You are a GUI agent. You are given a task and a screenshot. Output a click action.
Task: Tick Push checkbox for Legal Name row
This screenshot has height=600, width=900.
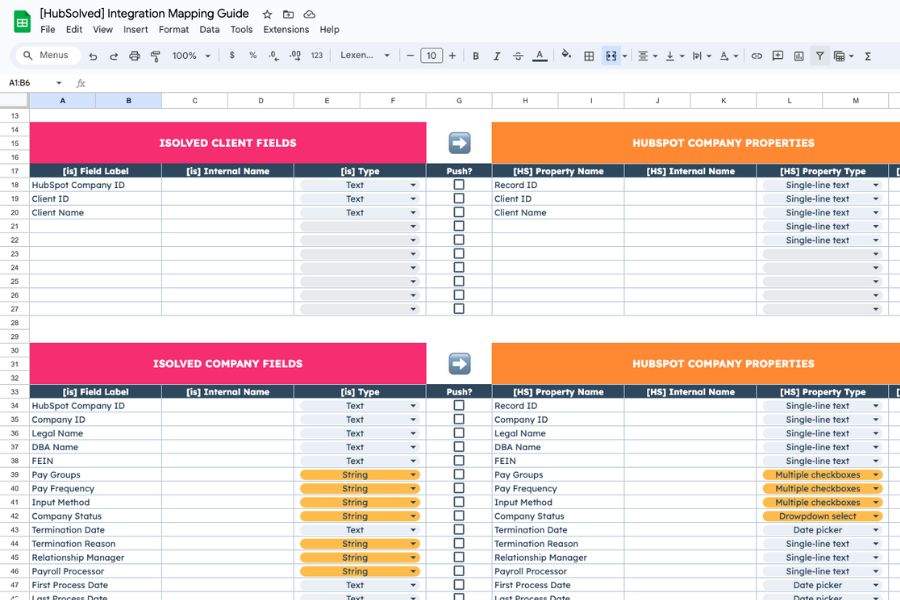coord(459,433)
